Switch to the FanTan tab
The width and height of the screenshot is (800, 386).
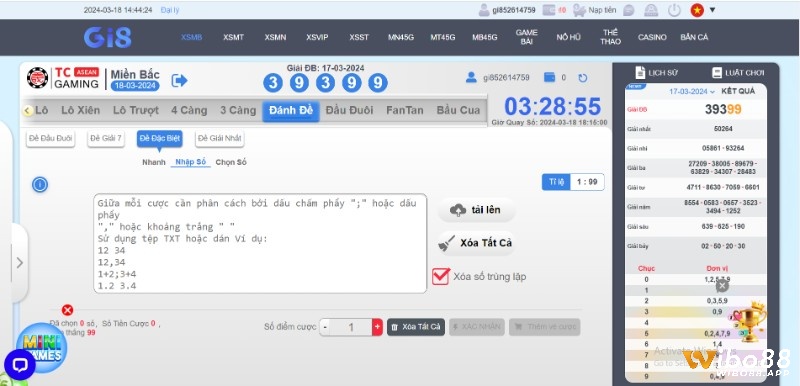[405, 110]
